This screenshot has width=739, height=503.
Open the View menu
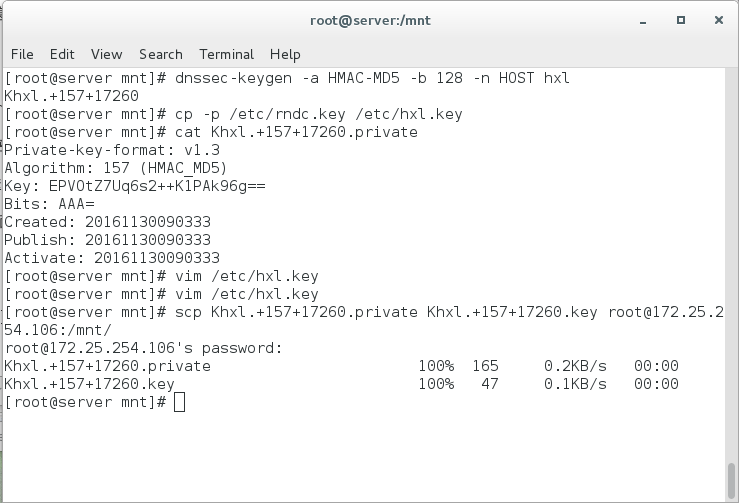107,54
